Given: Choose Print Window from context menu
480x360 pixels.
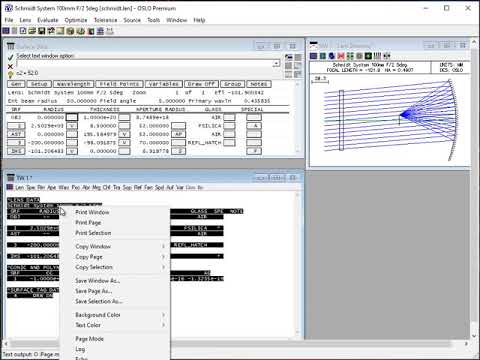Looking at the screenshot, I should click(114, 212).
